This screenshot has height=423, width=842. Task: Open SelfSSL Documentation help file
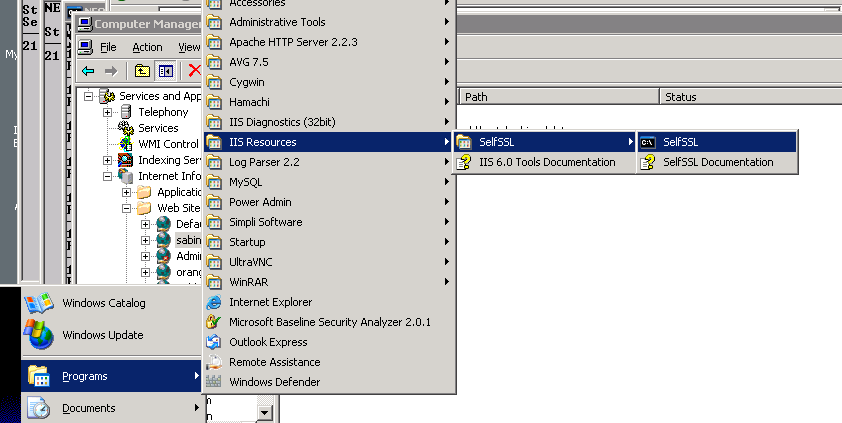717,162
